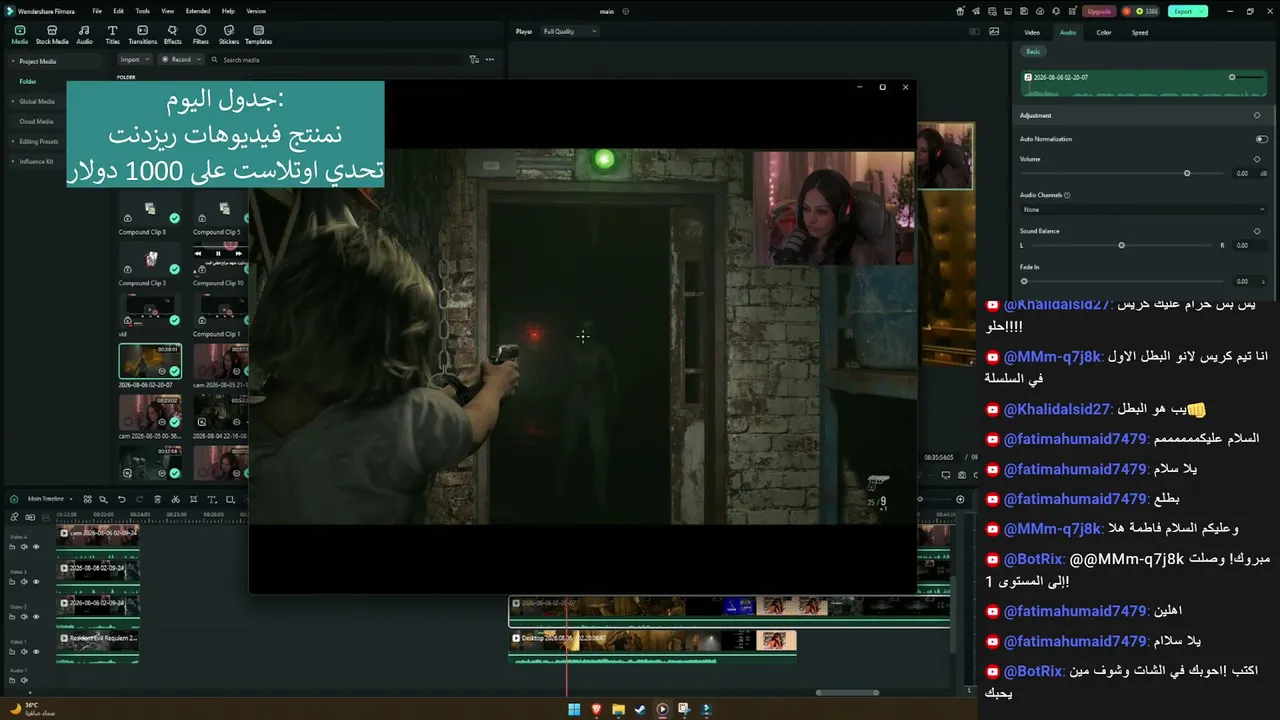
Task: Switch to the Color properties tab
Action: (1104, 33)
